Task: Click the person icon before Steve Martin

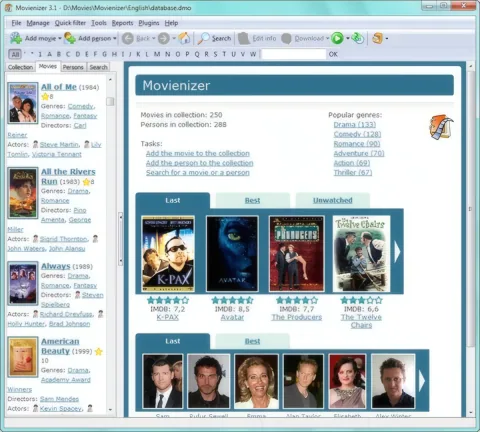Action: pyautogui.click(x=35, y=144)
